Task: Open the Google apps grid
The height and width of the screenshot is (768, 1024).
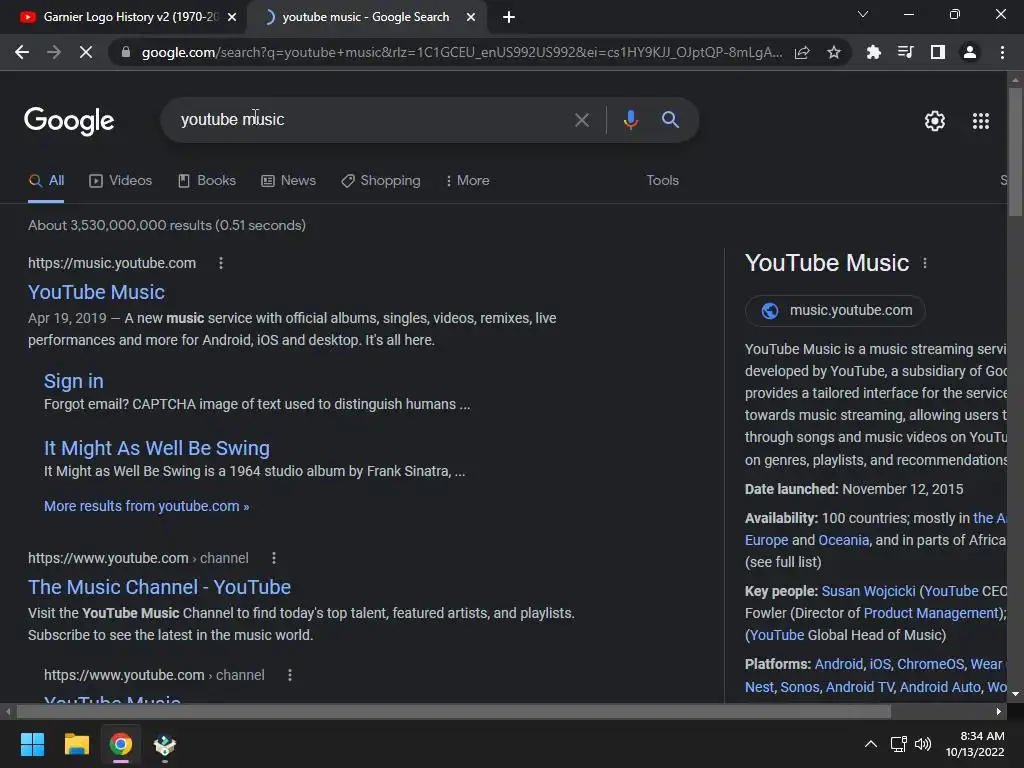Action: coord(981,121)
